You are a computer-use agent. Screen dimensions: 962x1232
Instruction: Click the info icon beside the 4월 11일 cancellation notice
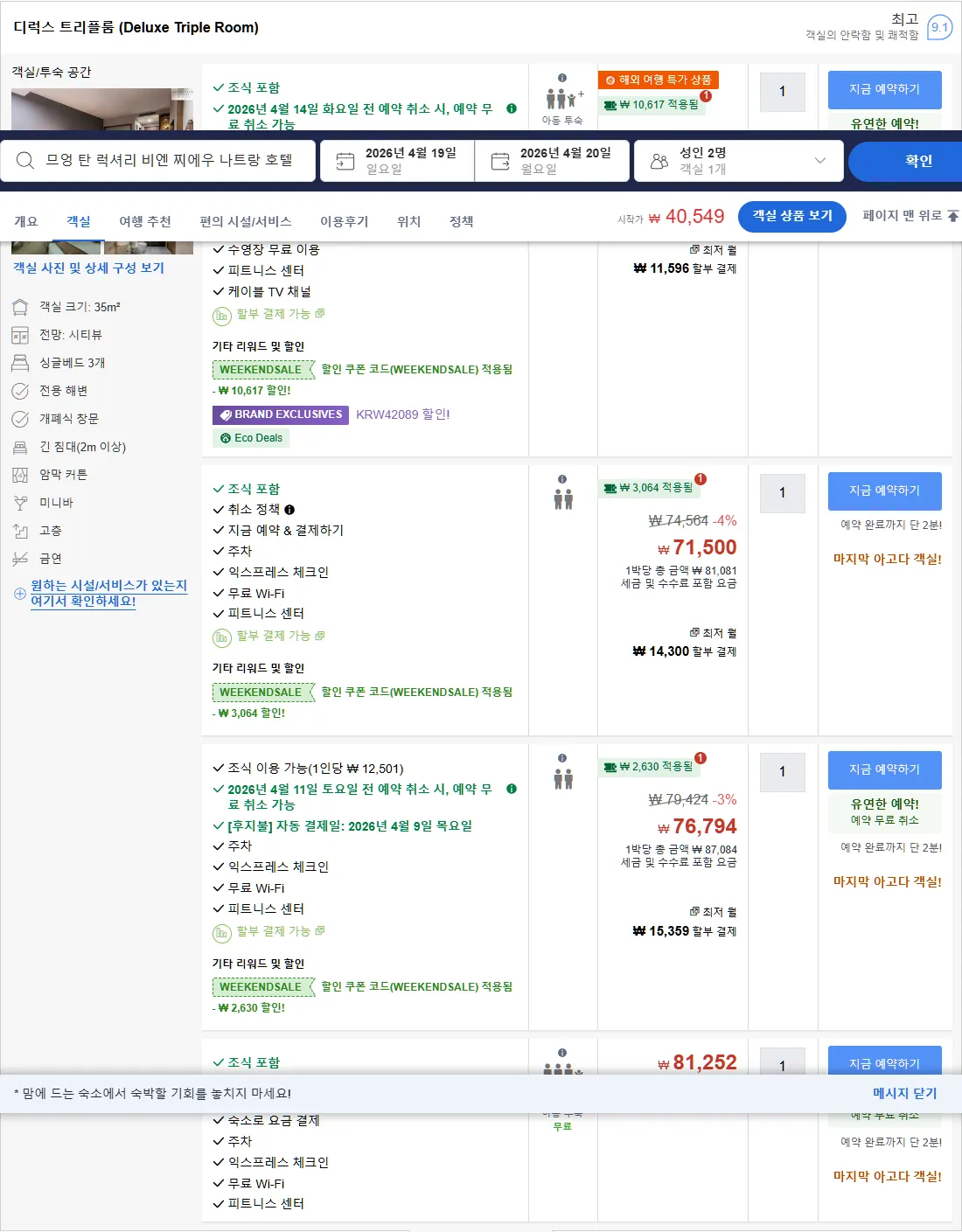coord(512,789)
